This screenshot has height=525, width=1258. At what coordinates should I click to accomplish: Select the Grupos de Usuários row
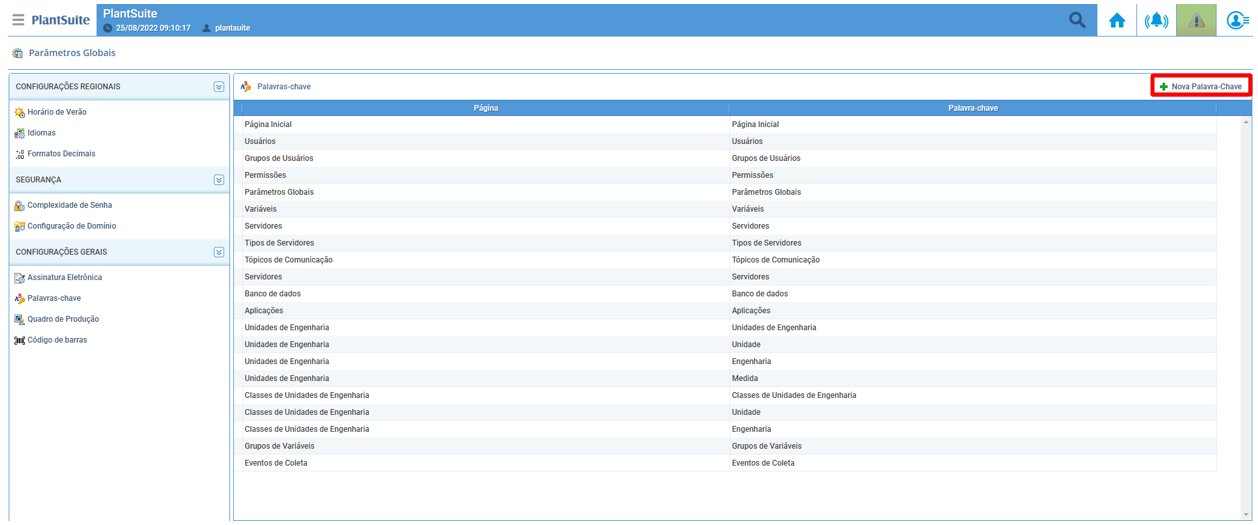point(727,158)
